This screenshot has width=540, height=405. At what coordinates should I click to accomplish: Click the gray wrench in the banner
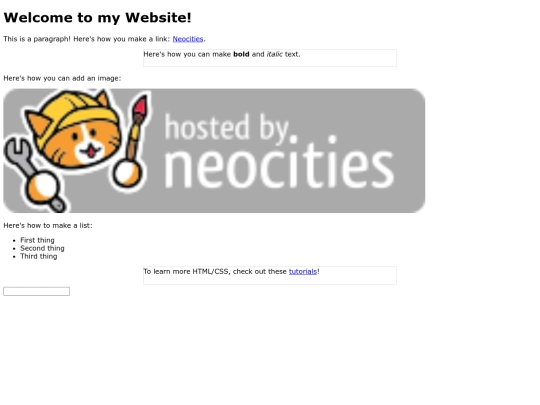33,172
